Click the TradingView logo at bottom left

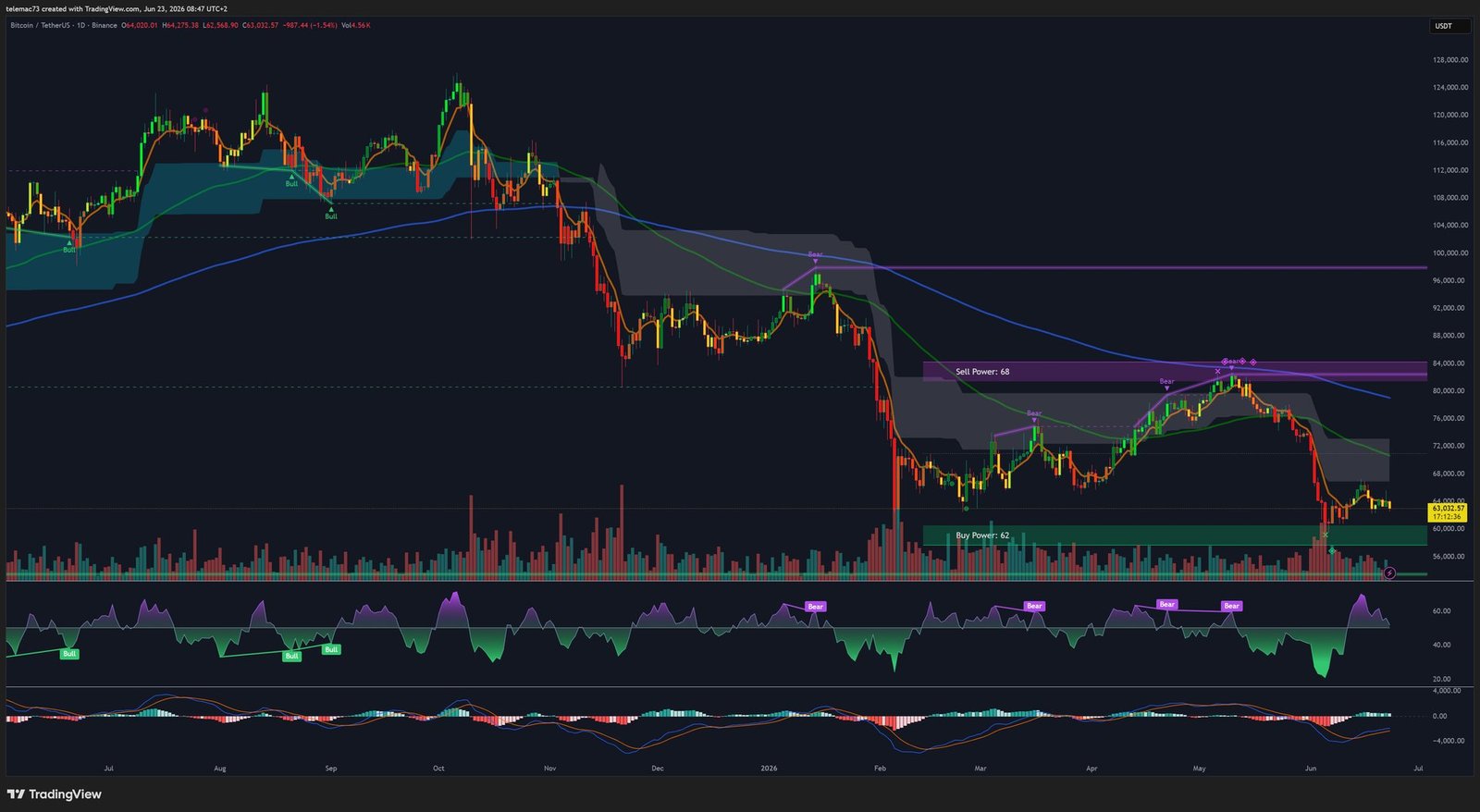[54, 794]
